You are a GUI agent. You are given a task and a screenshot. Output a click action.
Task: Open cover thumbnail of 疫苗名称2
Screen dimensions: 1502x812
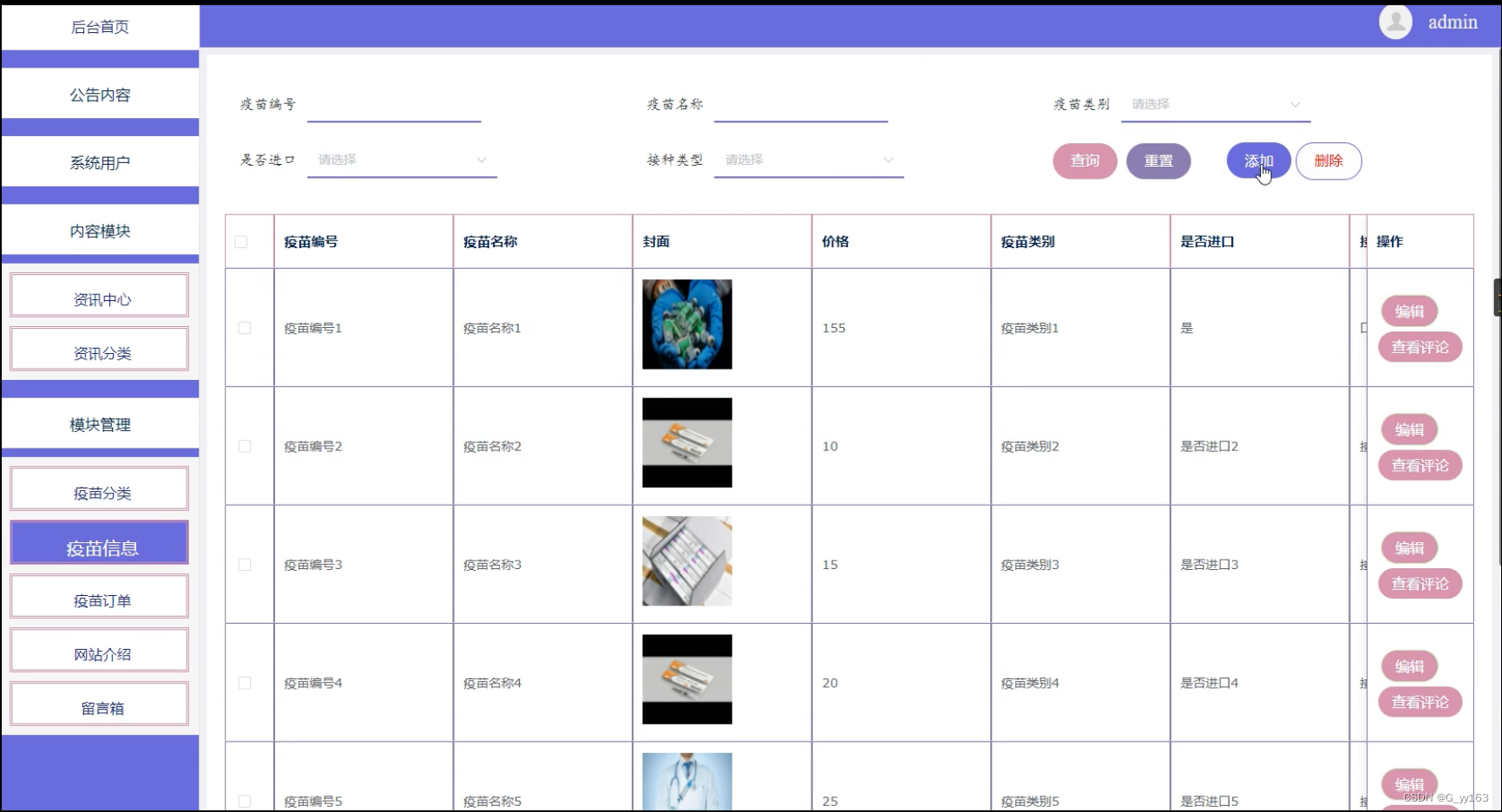(x=687, y=442)
